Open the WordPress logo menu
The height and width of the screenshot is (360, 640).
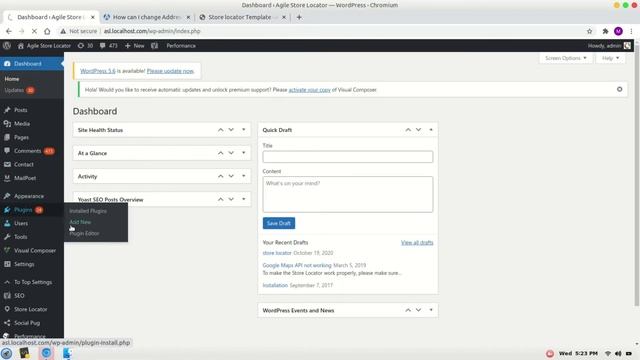[x=7, y=46]
